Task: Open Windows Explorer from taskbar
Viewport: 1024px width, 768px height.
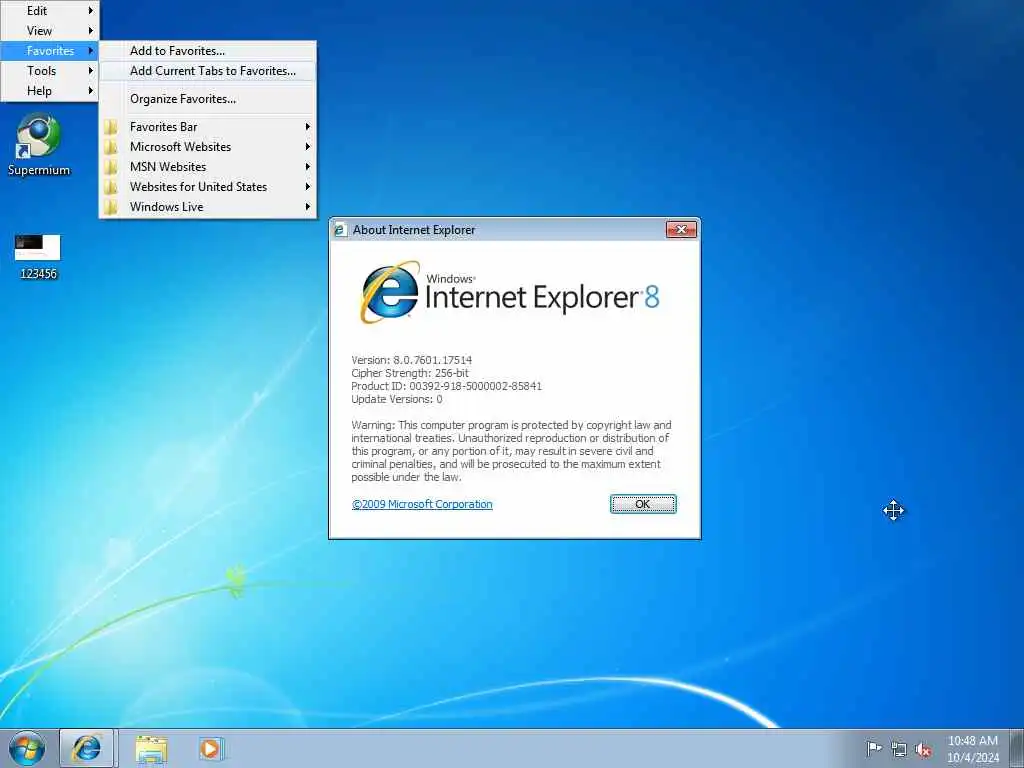Action: coord(152,749)
